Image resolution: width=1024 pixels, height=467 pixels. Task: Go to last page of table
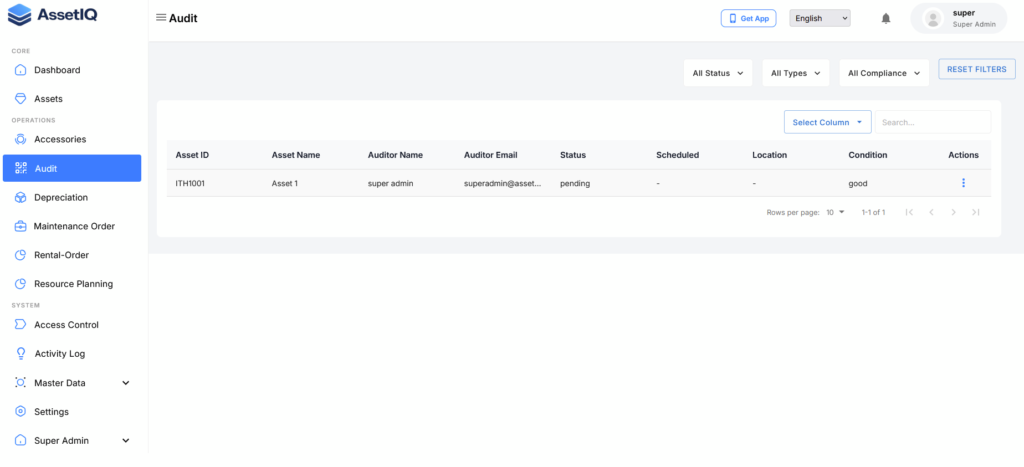tap(976, 212)
